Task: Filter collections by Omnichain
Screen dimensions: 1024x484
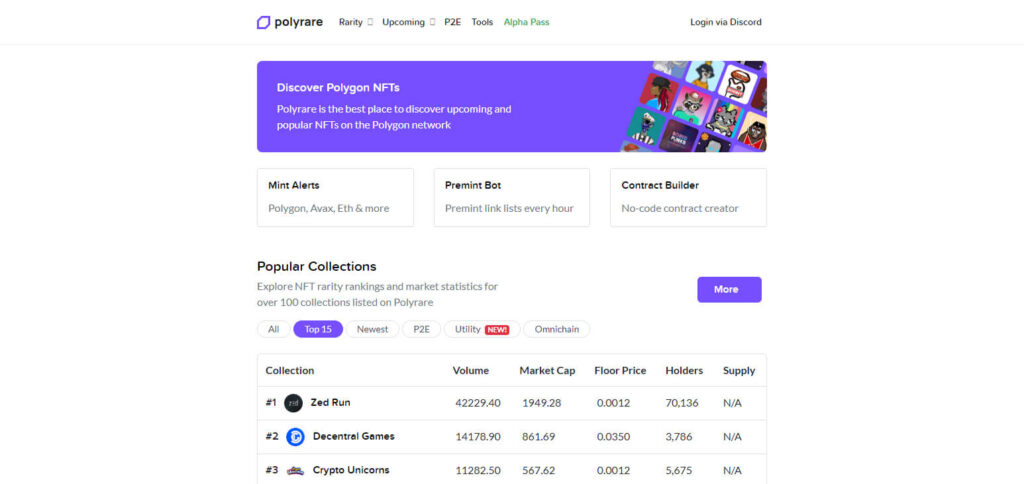Action: tap(556, 329)
